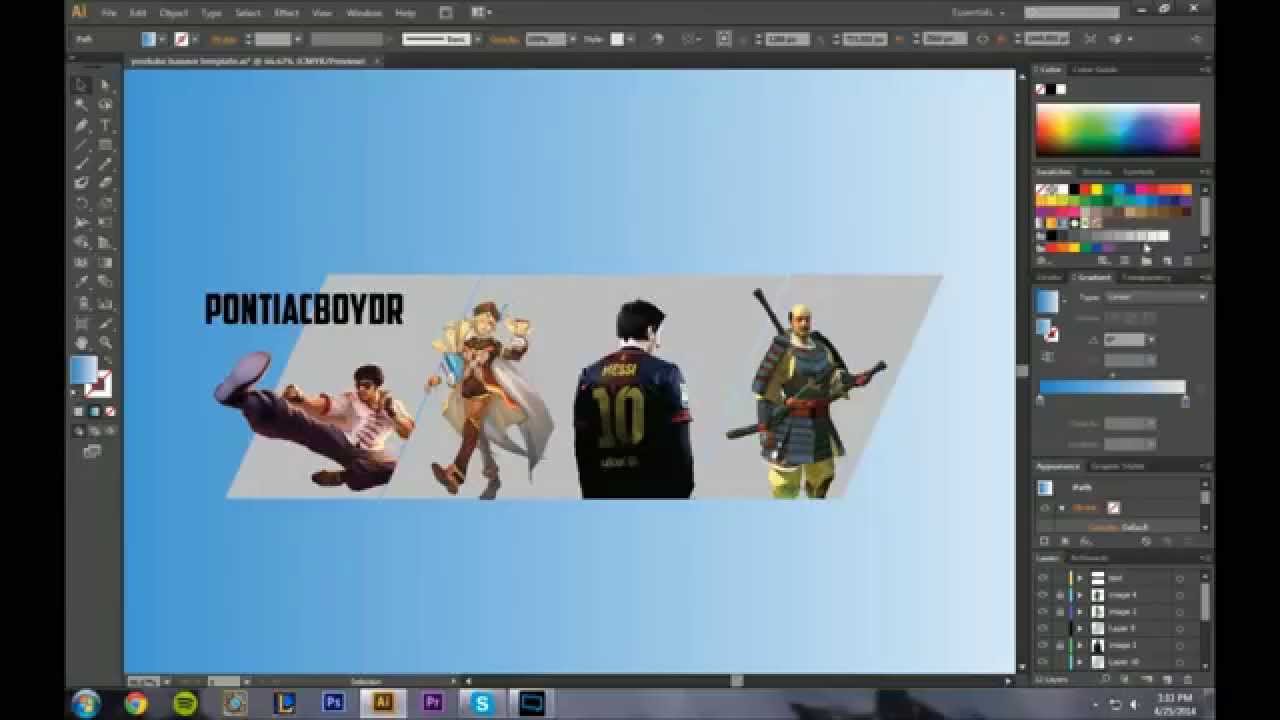1280x720 pixels.
Task: Select the Paintbrush tool
Action: [81, 164]
